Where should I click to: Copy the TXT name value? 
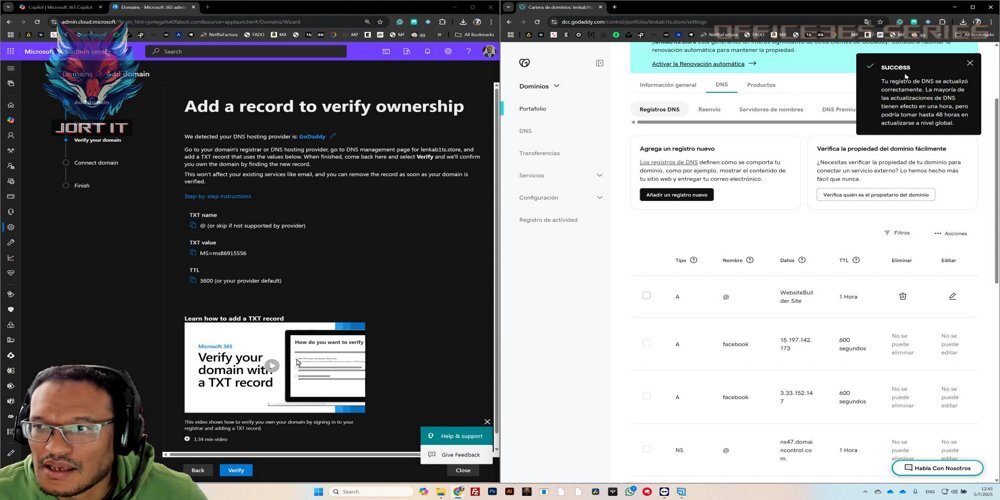click(x=193, y=225)
